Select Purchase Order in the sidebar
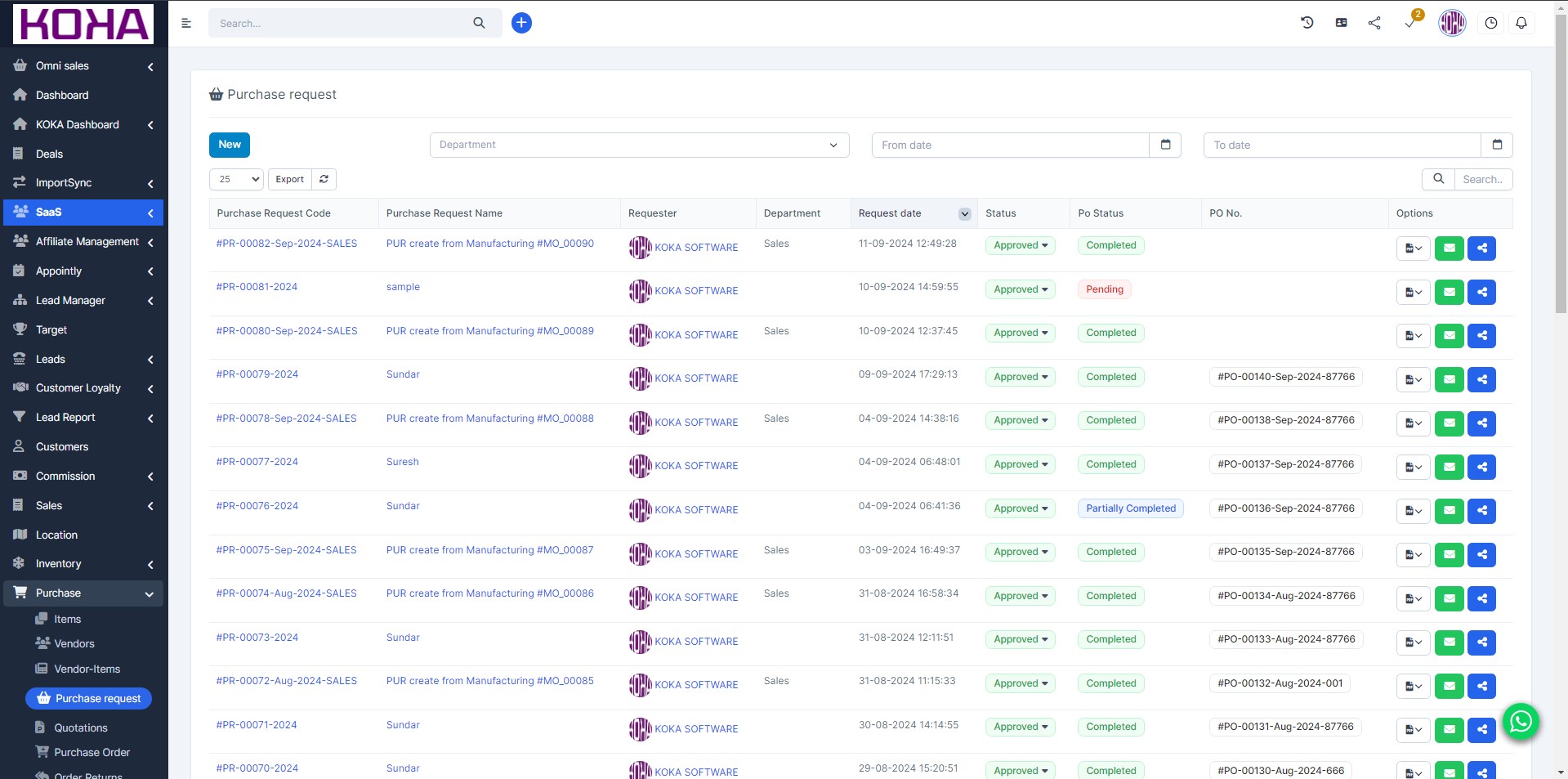The height and width of the screenshot is (779, 1568). click(x=92, y=752)
